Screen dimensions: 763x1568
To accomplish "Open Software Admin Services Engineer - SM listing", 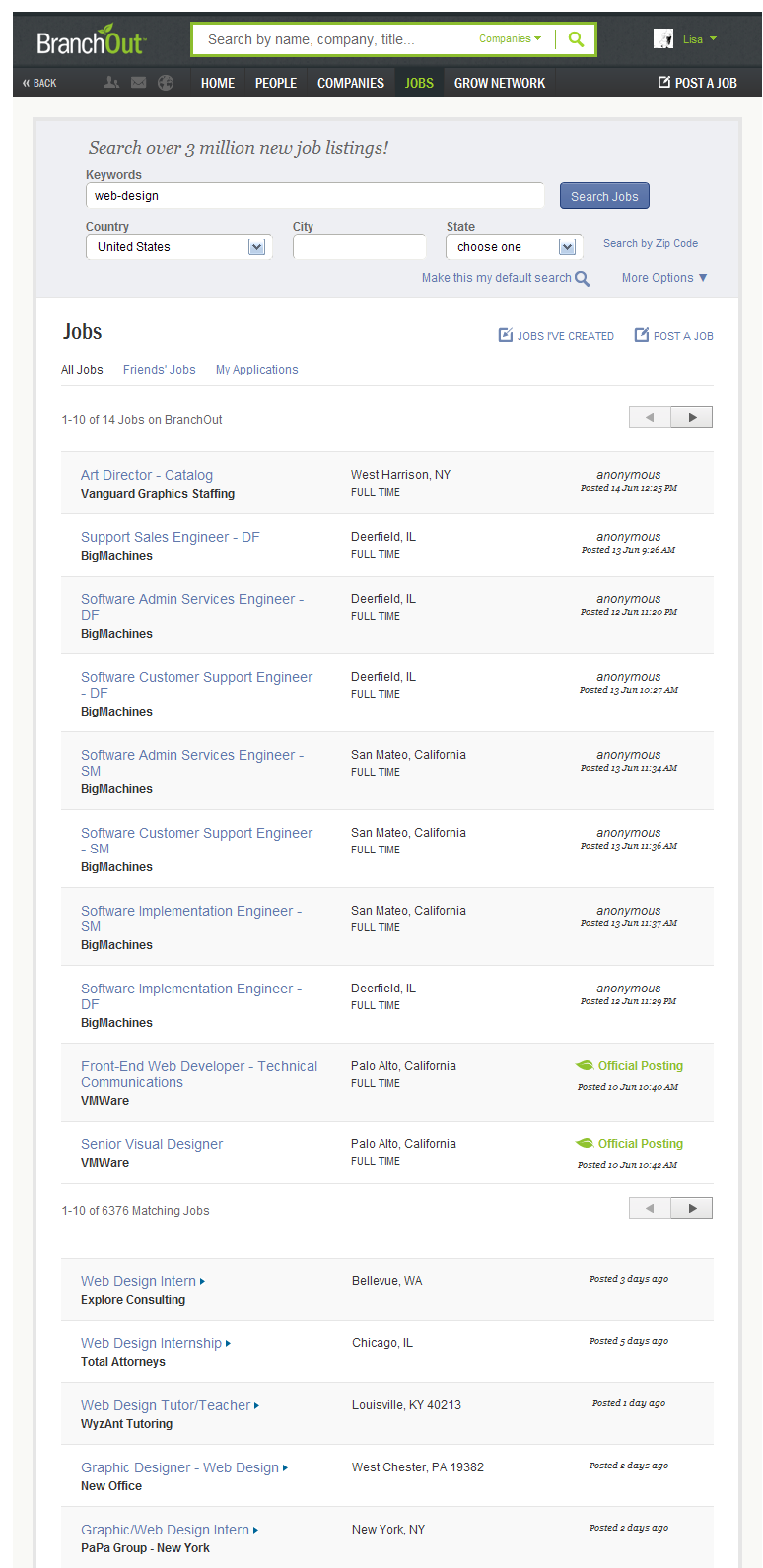I will (192, 763).
